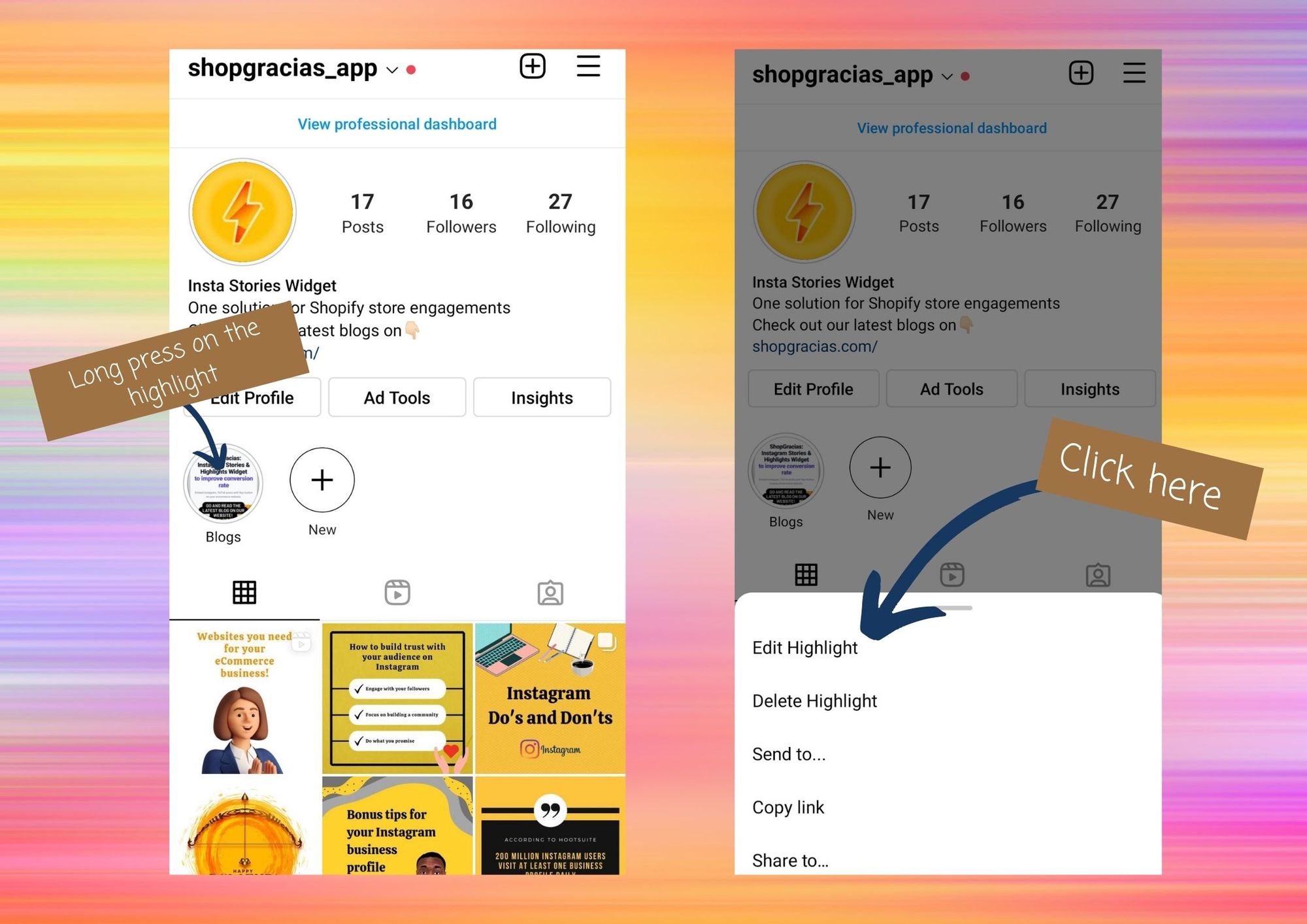This screenshot has height=924, width=1307.
Task: Tap the Blogs highlight circle icon
Action: pos(225,481)
